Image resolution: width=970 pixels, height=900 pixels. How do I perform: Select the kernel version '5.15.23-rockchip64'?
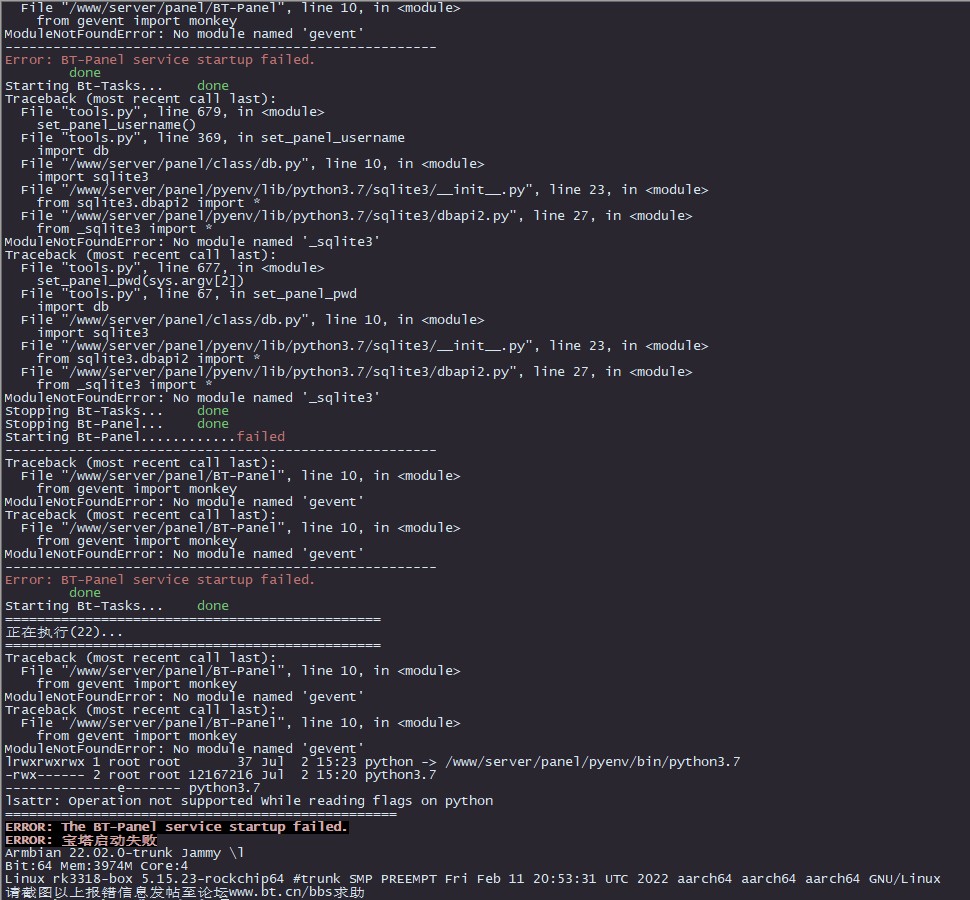212,879
